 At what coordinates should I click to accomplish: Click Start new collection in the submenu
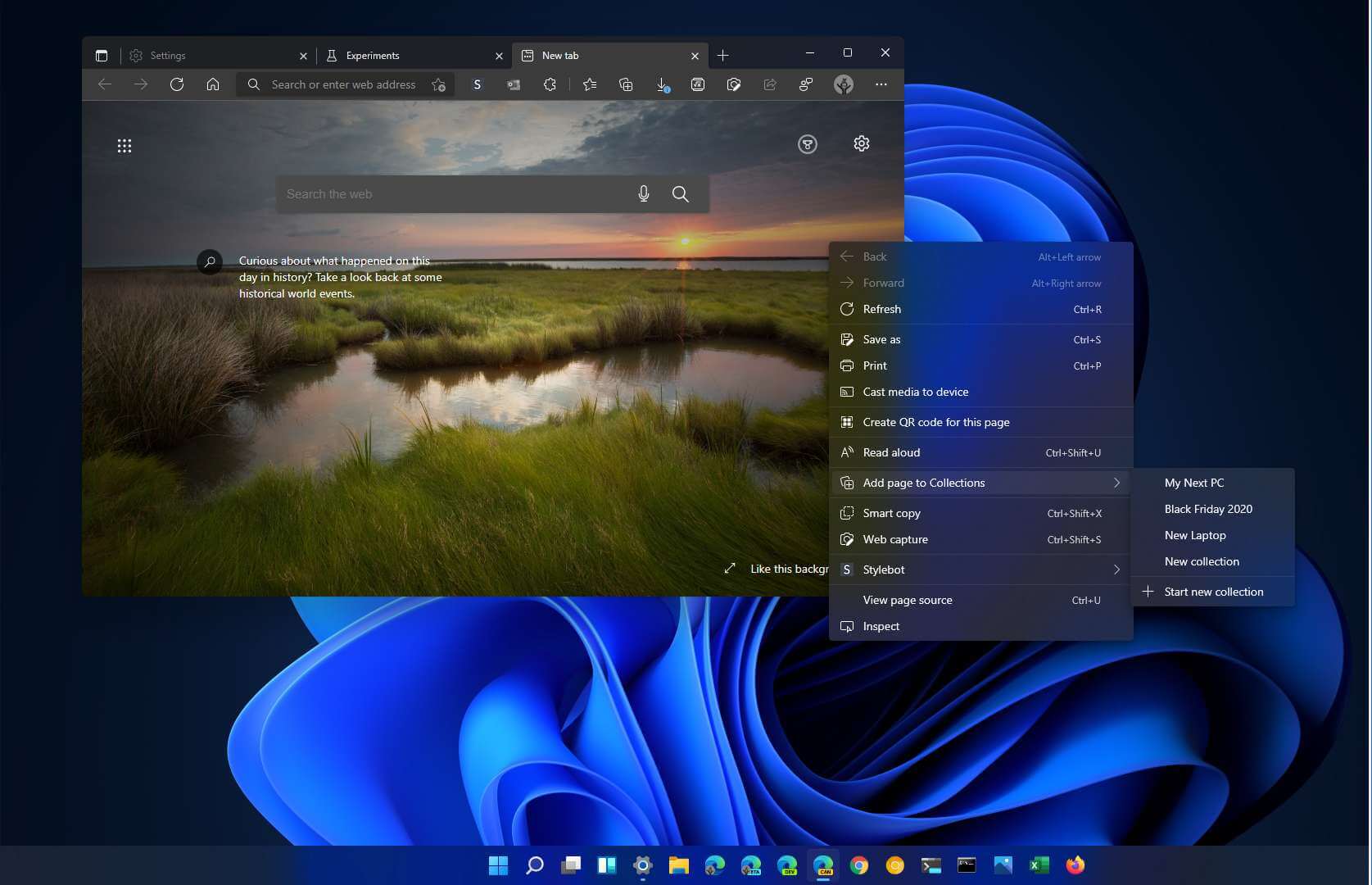click(x=1214, y=591)
